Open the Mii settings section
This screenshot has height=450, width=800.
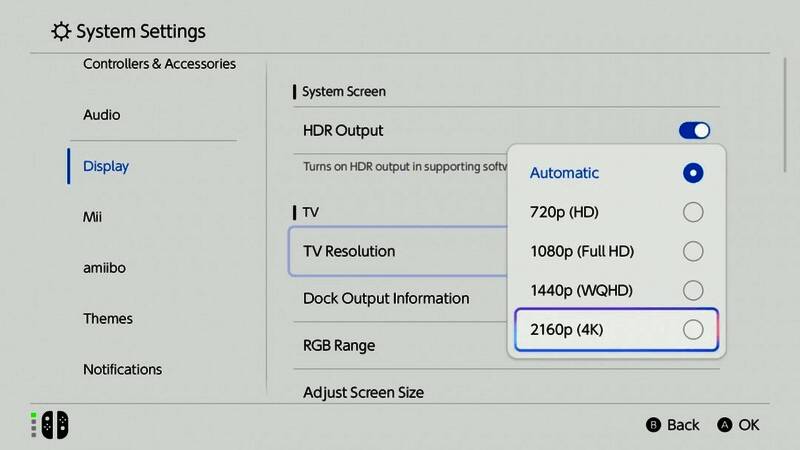tap(93, 217)
